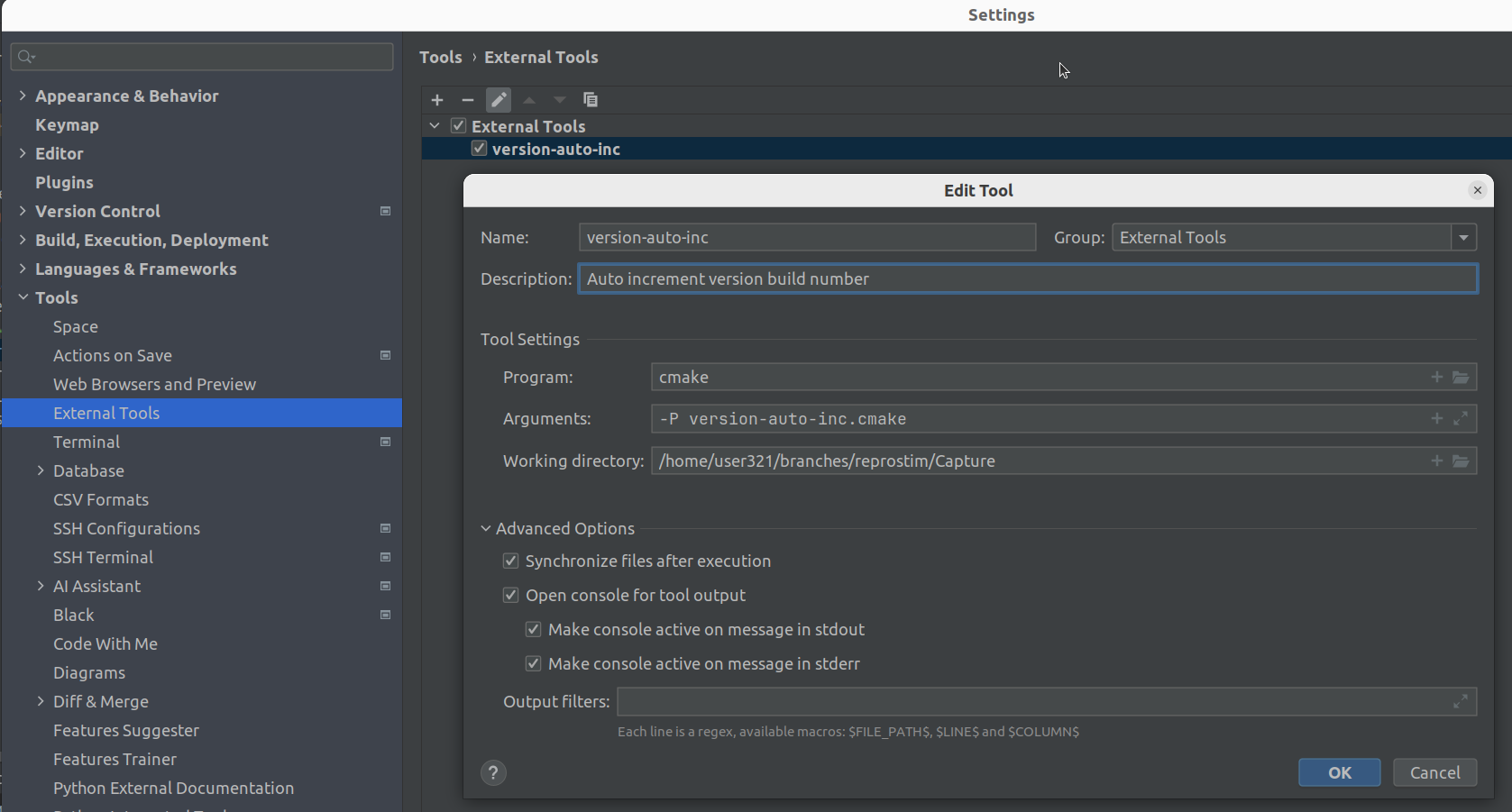
Task: Close the Edit Tool dialog
Action: click(1477, 190)
